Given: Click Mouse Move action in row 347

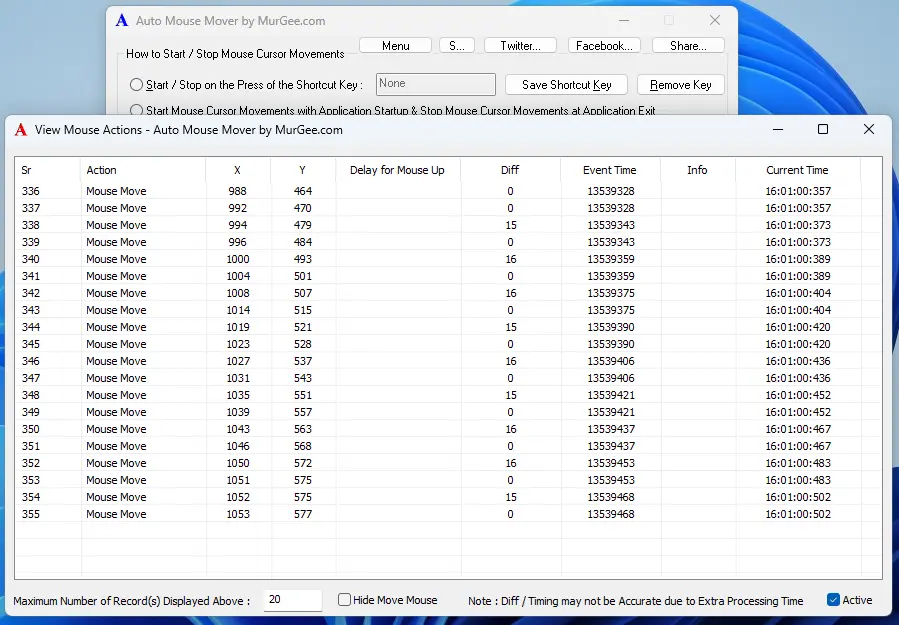Looking at the screenshot, I should (x=116, y=378).
